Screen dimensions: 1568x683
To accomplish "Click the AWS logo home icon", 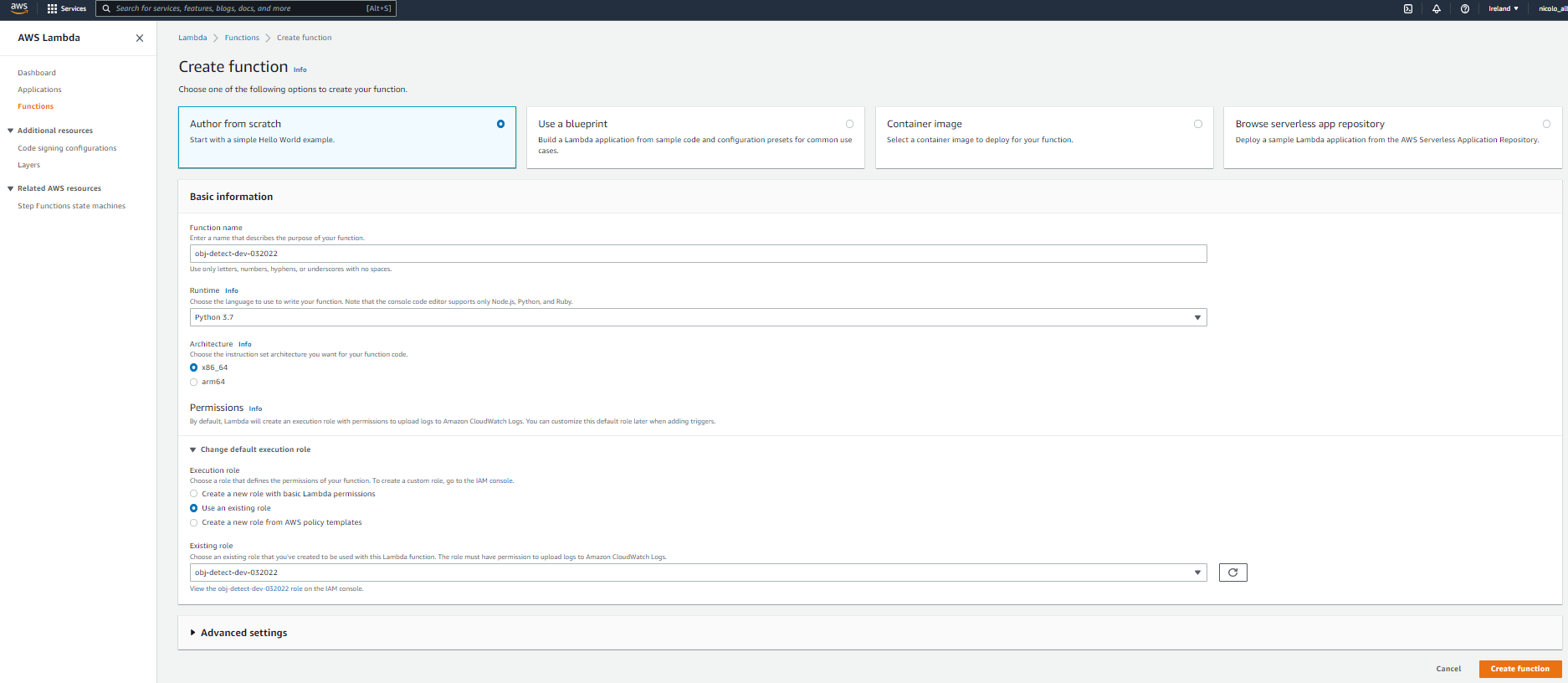I will 19,8.
